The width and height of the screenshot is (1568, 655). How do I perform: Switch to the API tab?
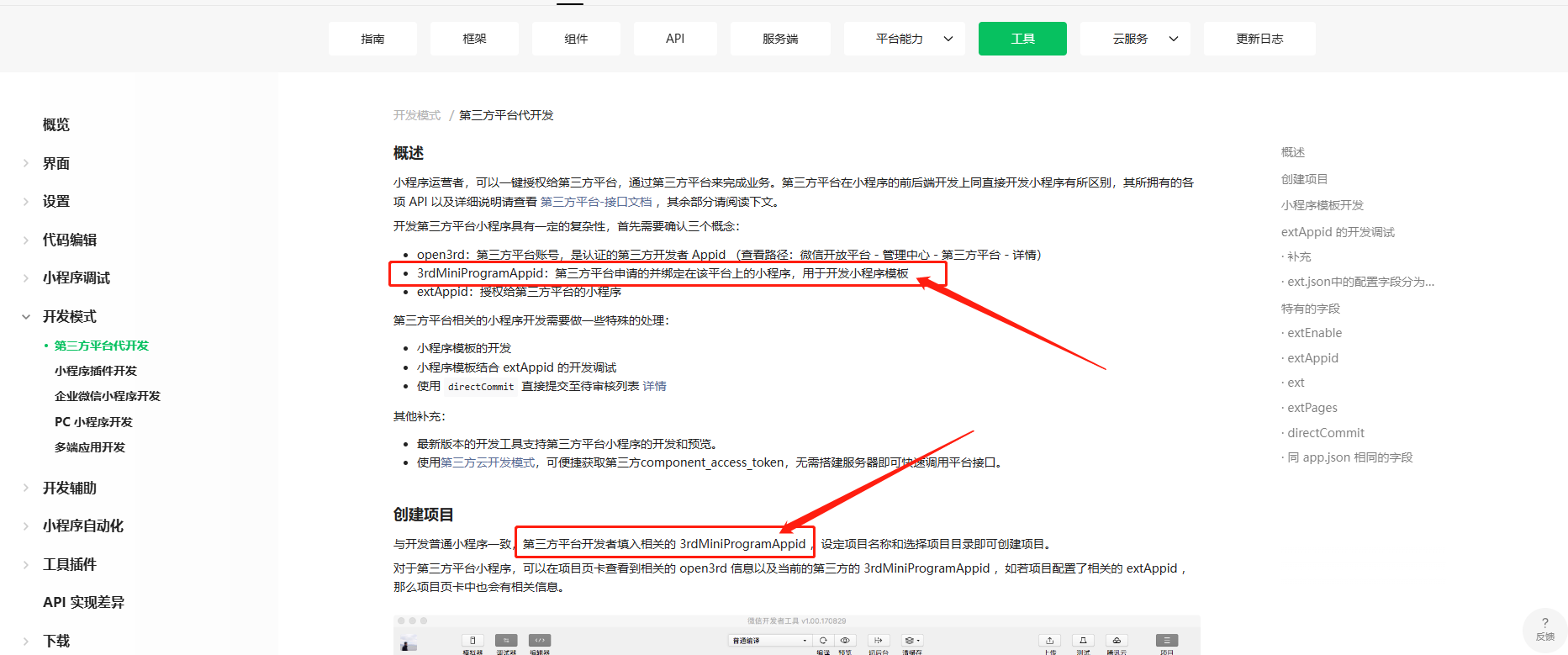pos(675,39)
